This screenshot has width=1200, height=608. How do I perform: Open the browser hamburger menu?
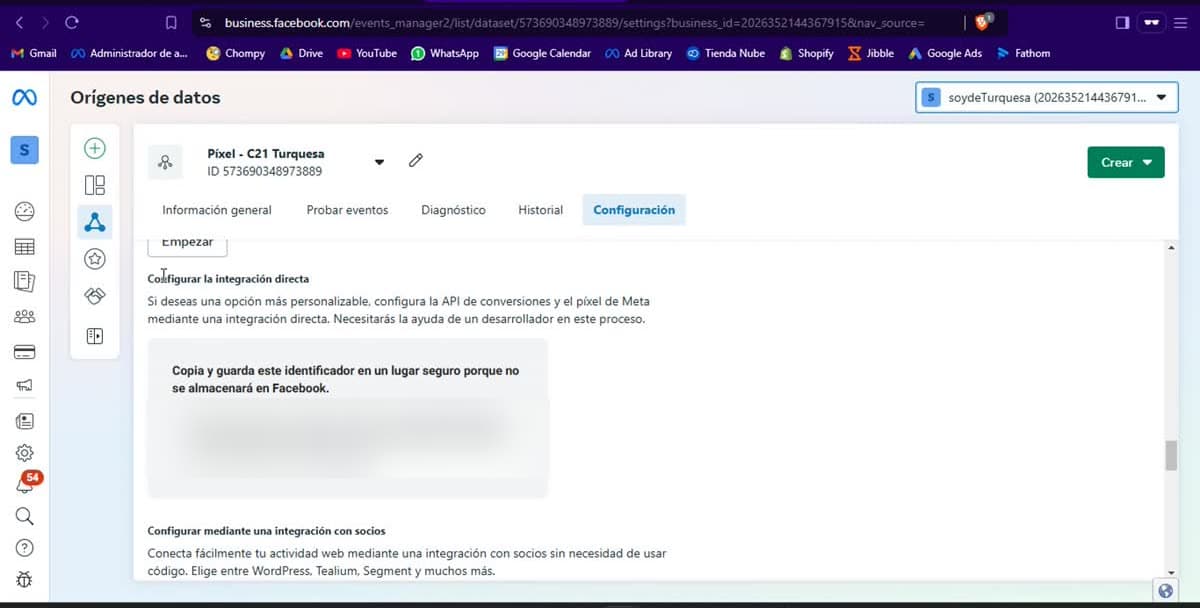(1181, 22)
